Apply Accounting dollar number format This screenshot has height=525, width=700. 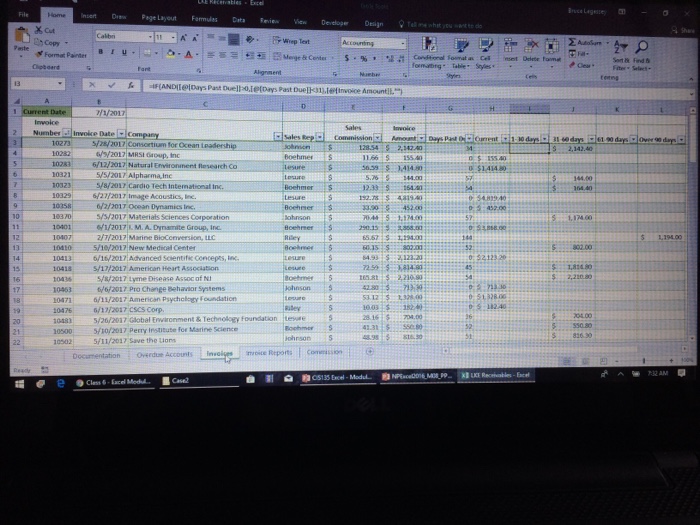[347, 58]
